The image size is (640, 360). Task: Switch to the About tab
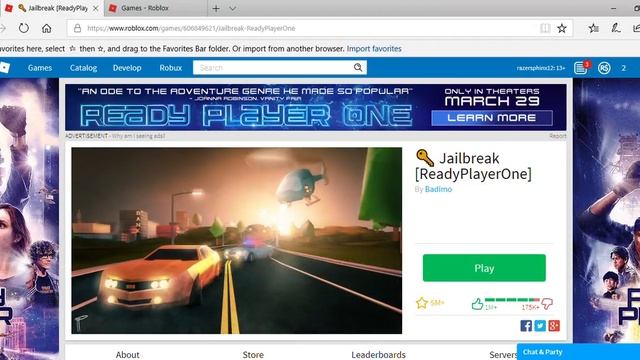(x=127, y=354)
